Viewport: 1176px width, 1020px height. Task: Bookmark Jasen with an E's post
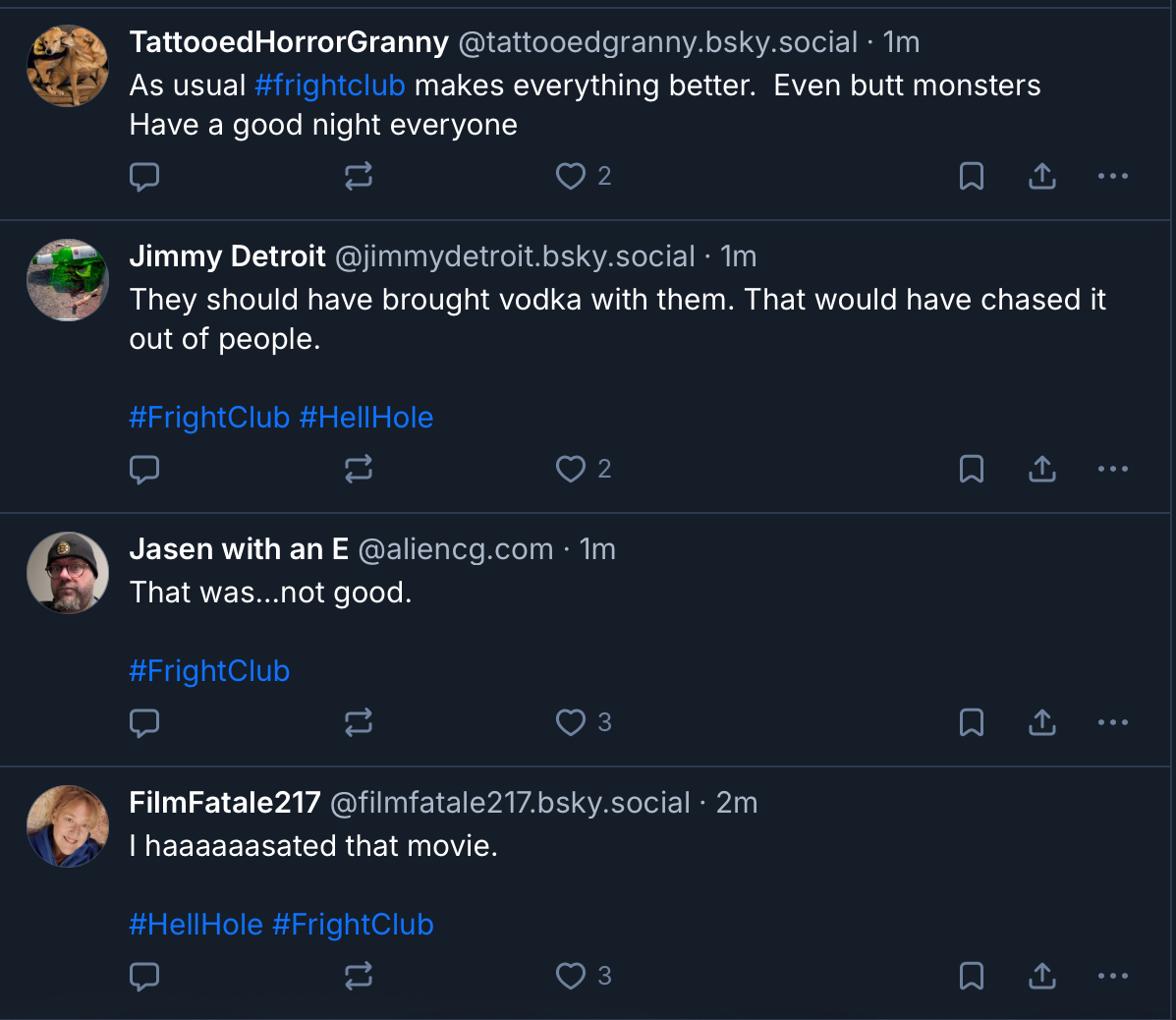coord(972,723)
